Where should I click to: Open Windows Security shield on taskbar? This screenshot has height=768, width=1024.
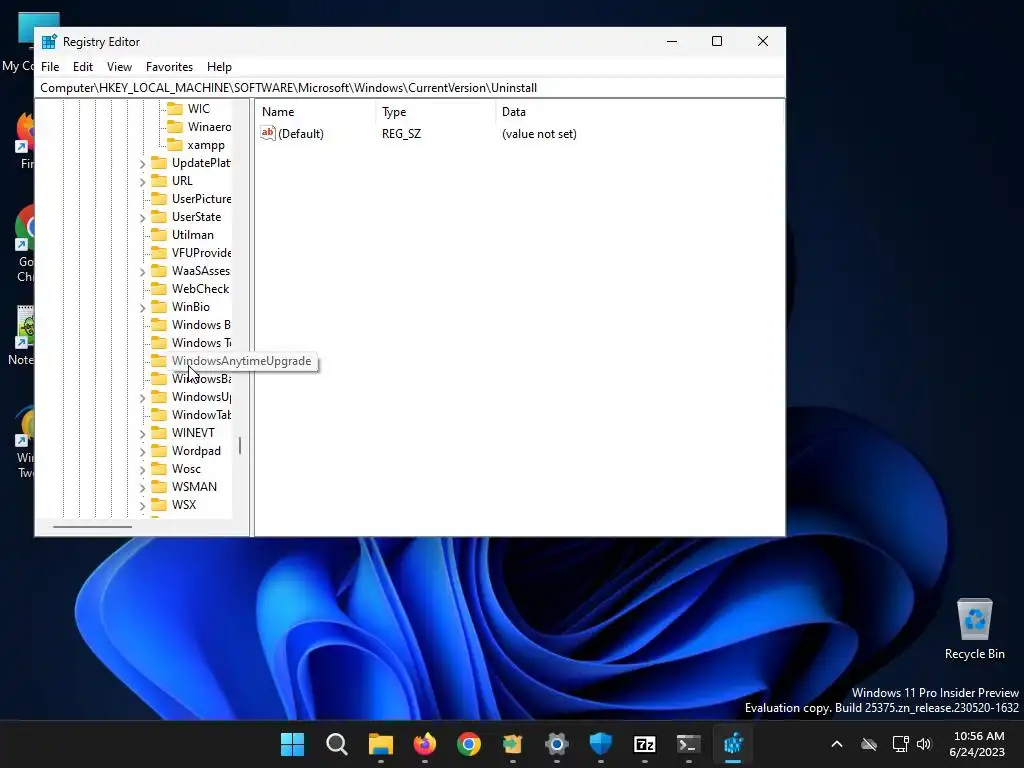point(601,744)
